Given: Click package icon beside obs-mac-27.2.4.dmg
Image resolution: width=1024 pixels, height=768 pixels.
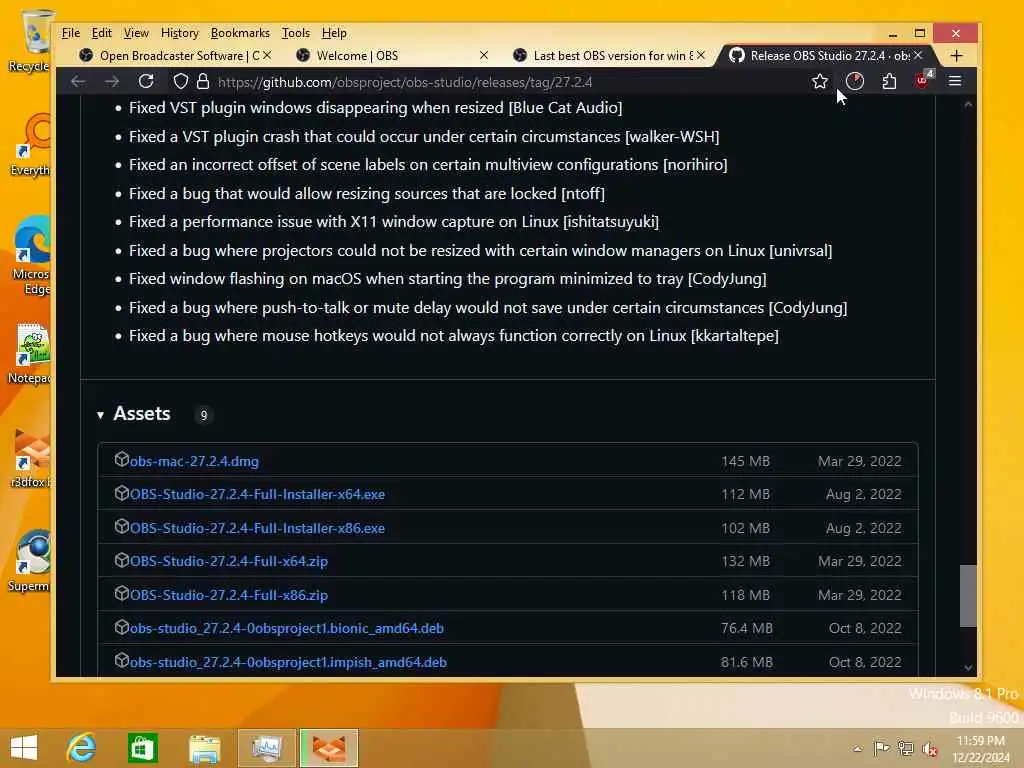Looking at the screenshot, I should [121, 459].
